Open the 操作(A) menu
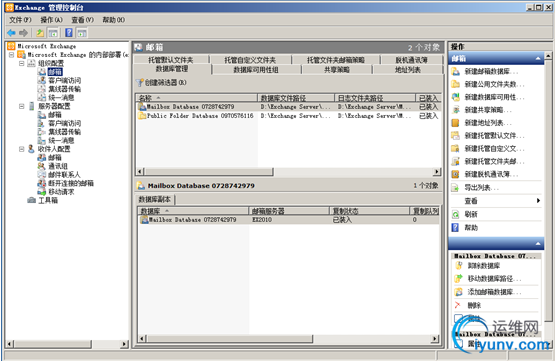The width and height of the screenshot is (555, 361). click(51, 20)
